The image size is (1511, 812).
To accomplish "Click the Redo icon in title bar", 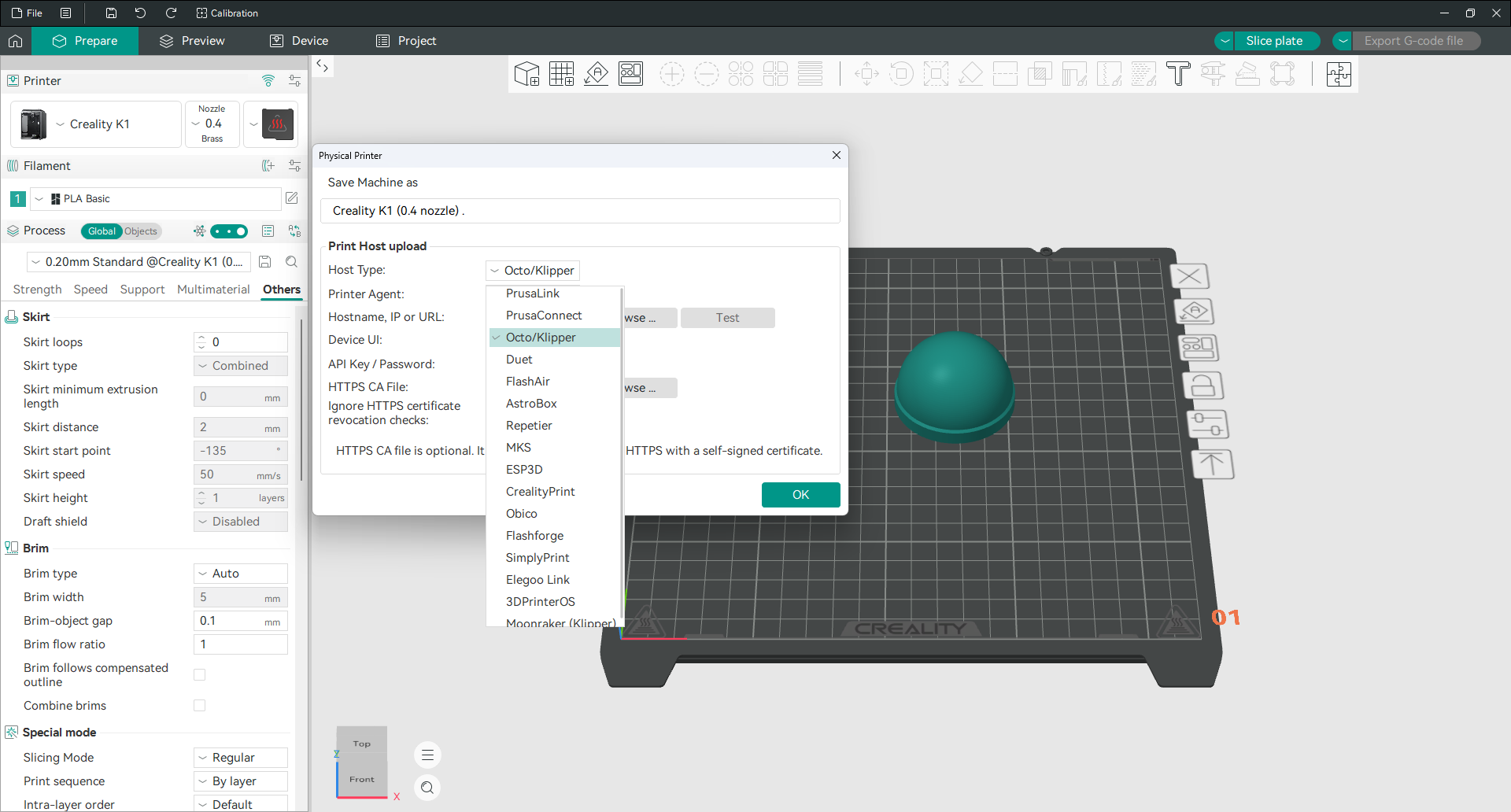I will click(171, 13).
